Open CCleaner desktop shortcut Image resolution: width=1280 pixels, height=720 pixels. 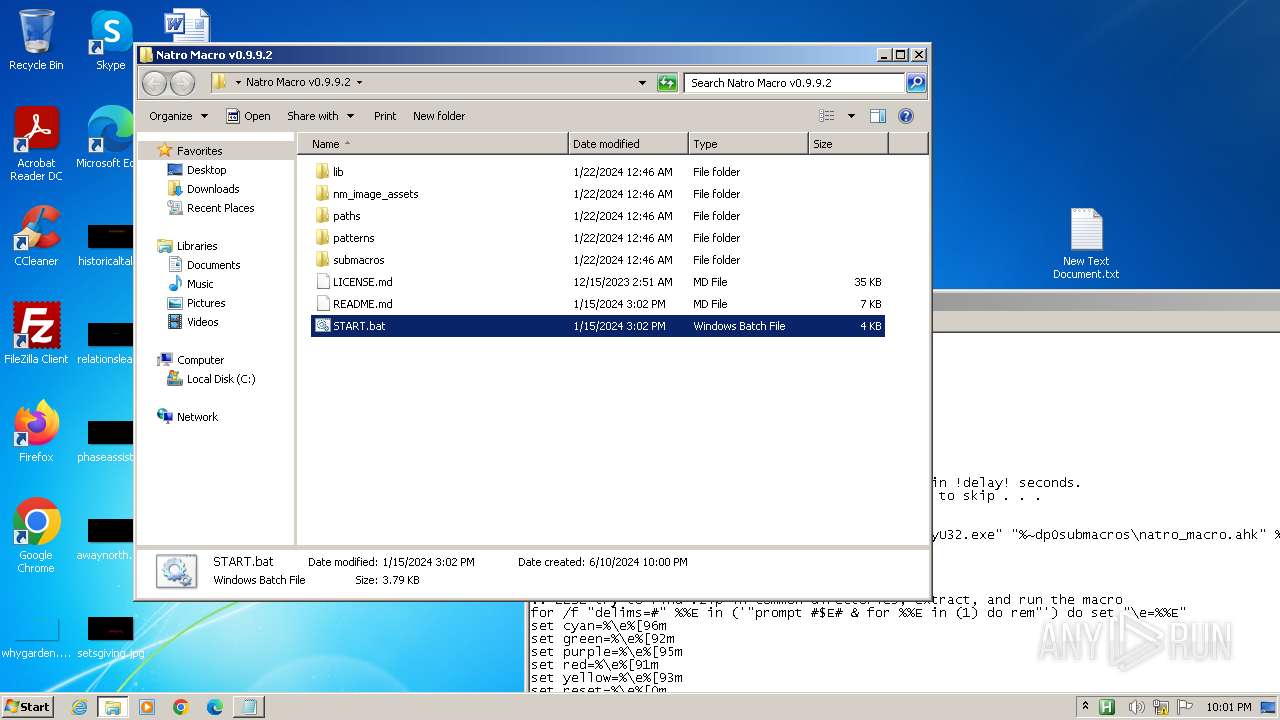click(36, 236)
